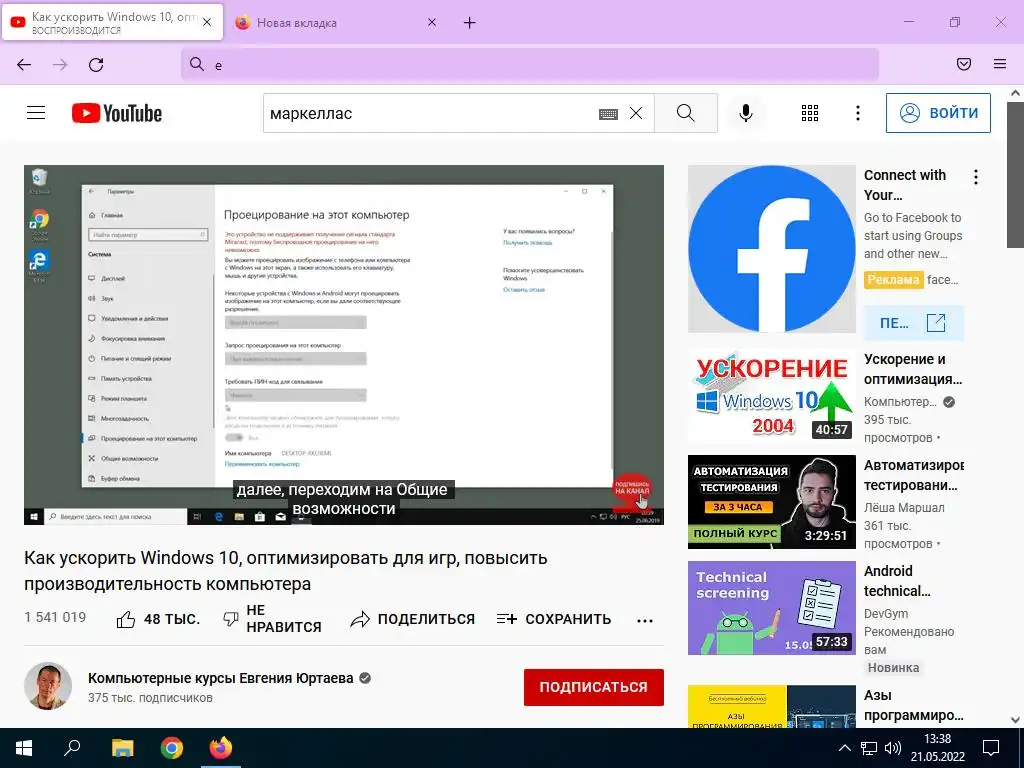Open the Windows Start menu

[24, 748]
